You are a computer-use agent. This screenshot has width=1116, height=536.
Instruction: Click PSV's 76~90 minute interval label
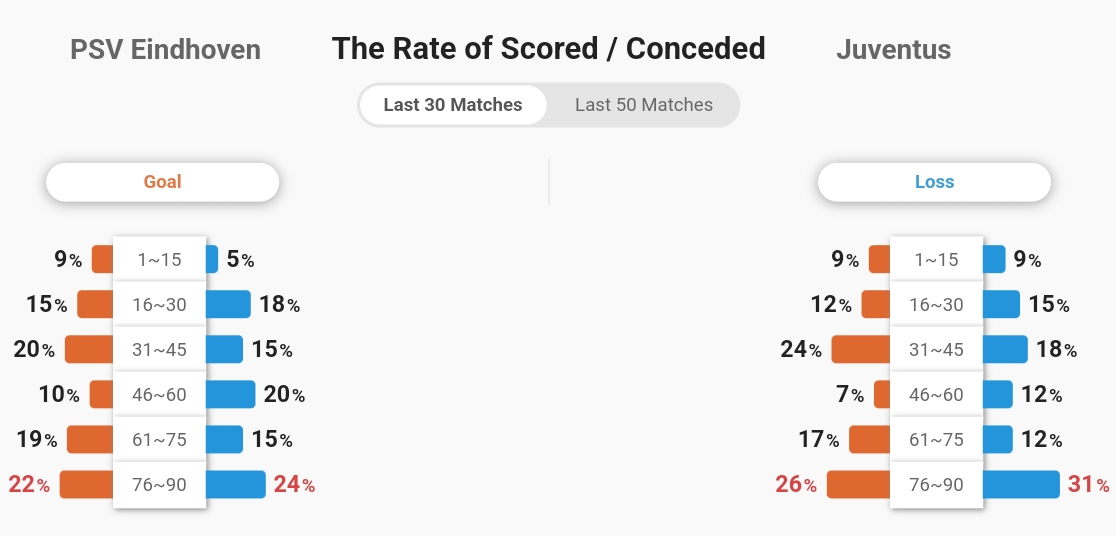click(159, 485)
